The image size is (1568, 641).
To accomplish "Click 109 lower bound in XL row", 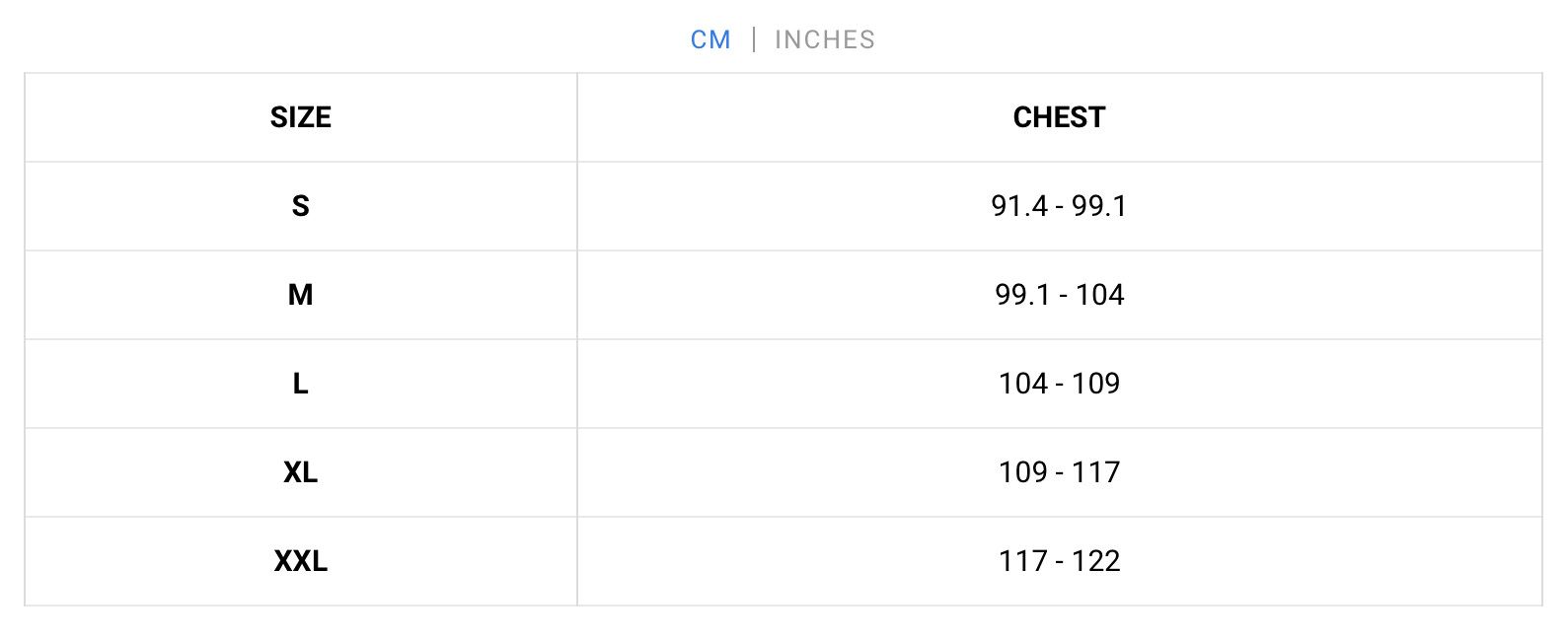I will click(x=1023, y=472).
